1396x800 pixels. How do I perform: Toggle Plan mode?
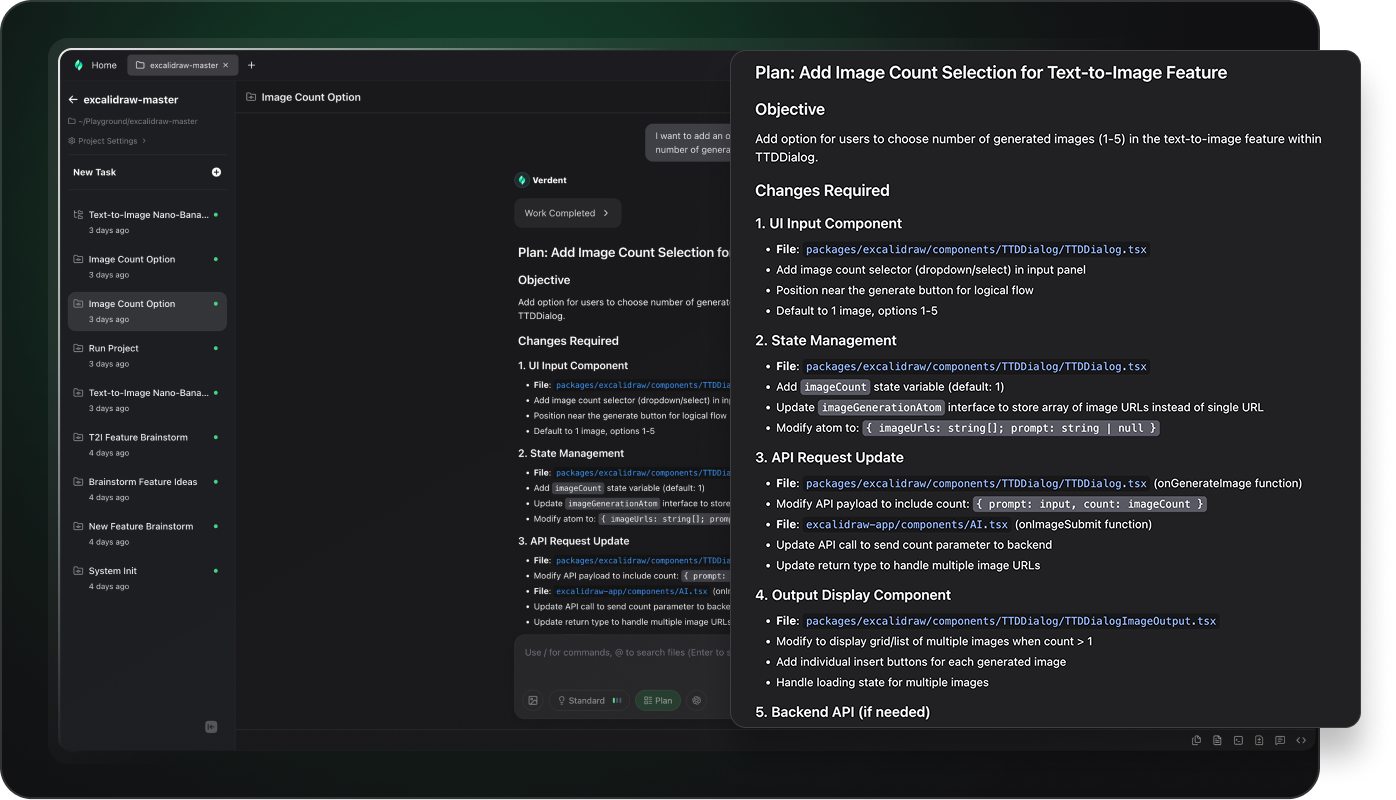click(x=658, y=701)
